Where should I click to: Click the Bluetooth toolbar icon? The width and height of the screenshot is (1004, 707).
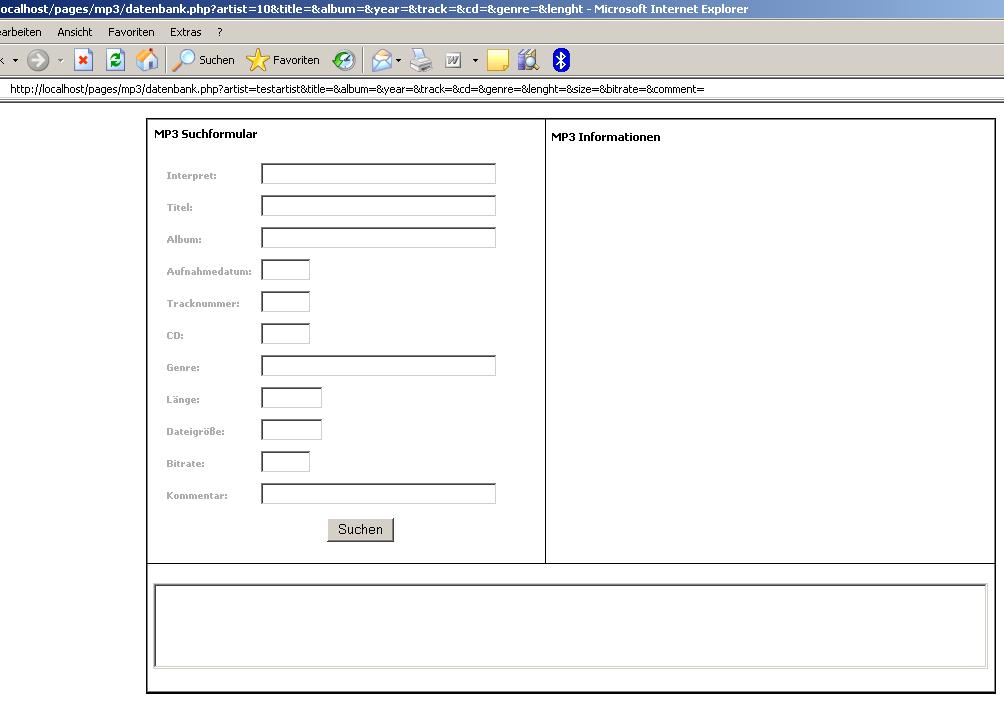pos(561,60)
